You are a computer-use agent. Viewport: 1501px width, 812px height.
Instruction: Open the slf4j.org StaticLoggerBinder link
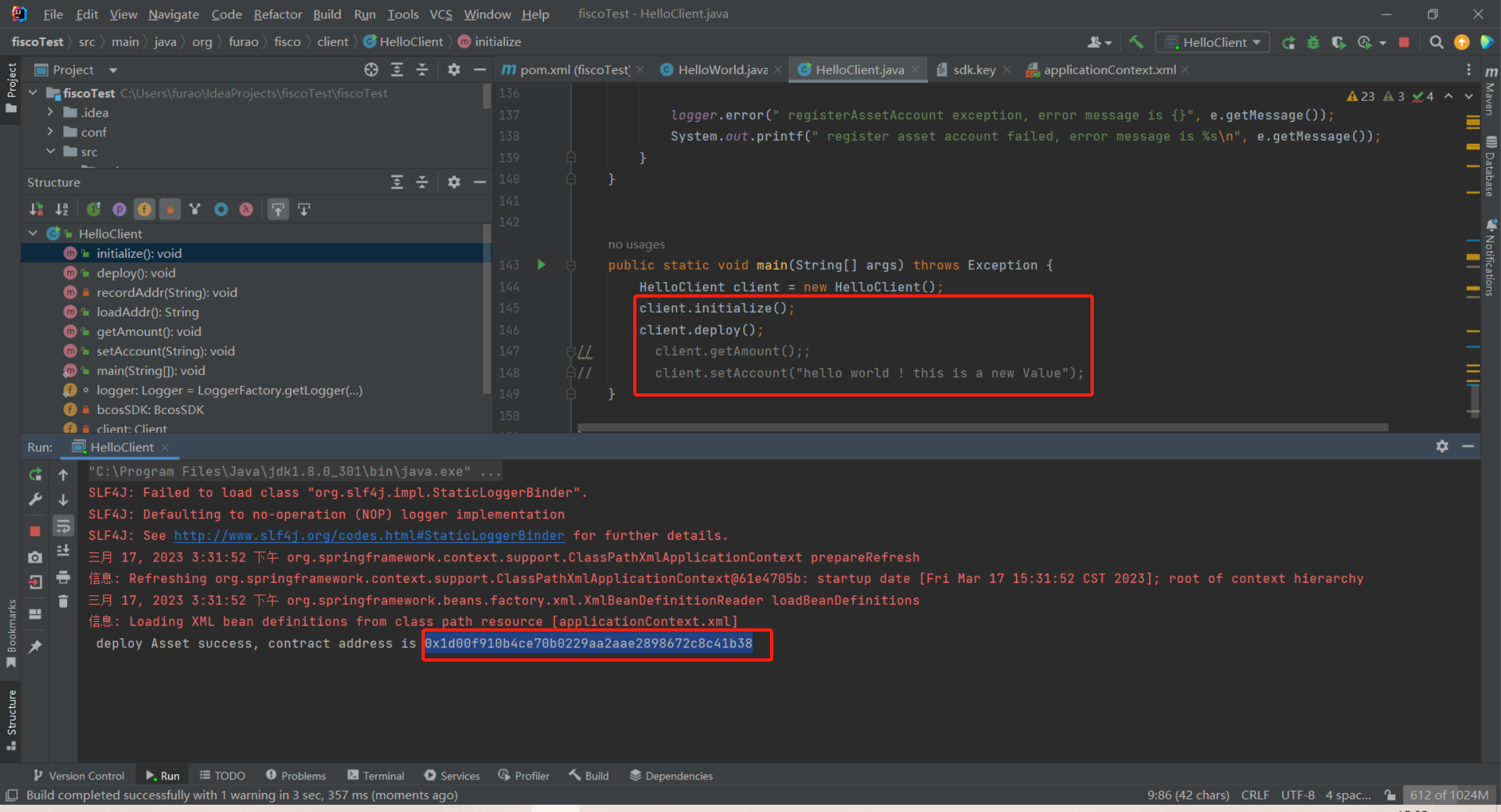369,535
